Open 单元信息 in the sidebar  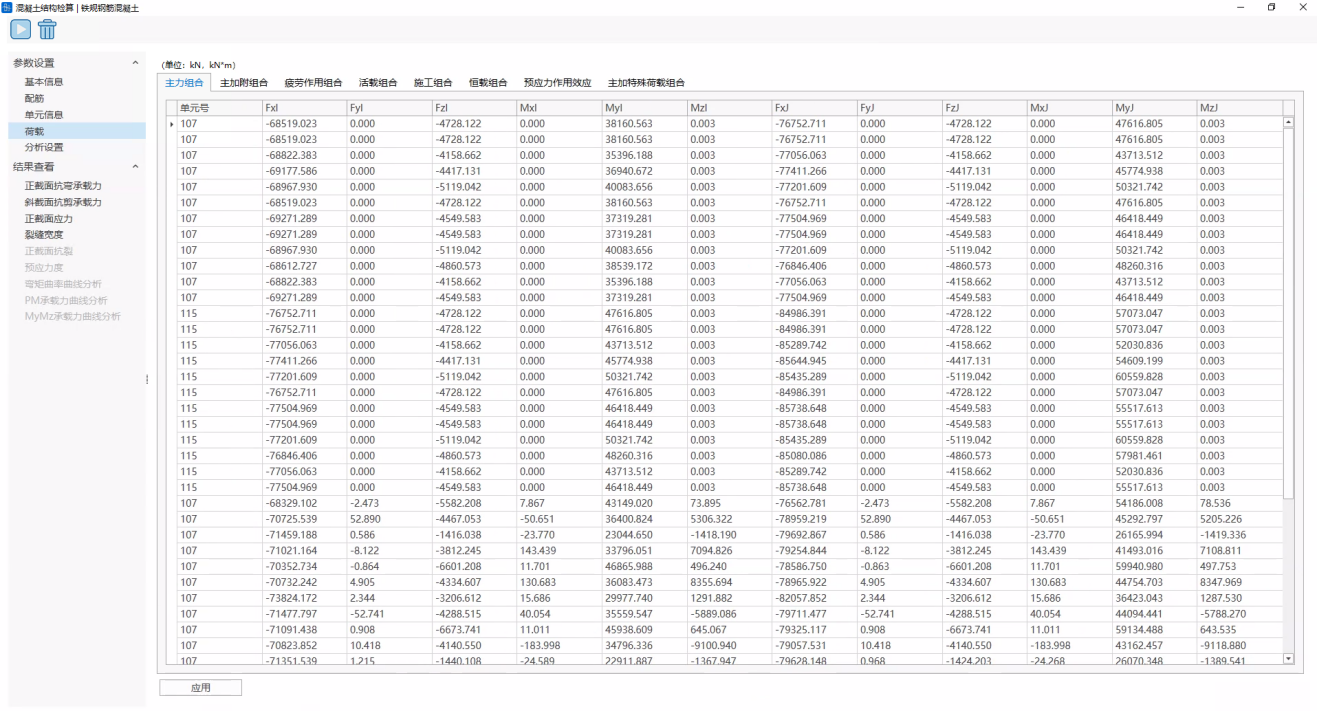point(44,115)
